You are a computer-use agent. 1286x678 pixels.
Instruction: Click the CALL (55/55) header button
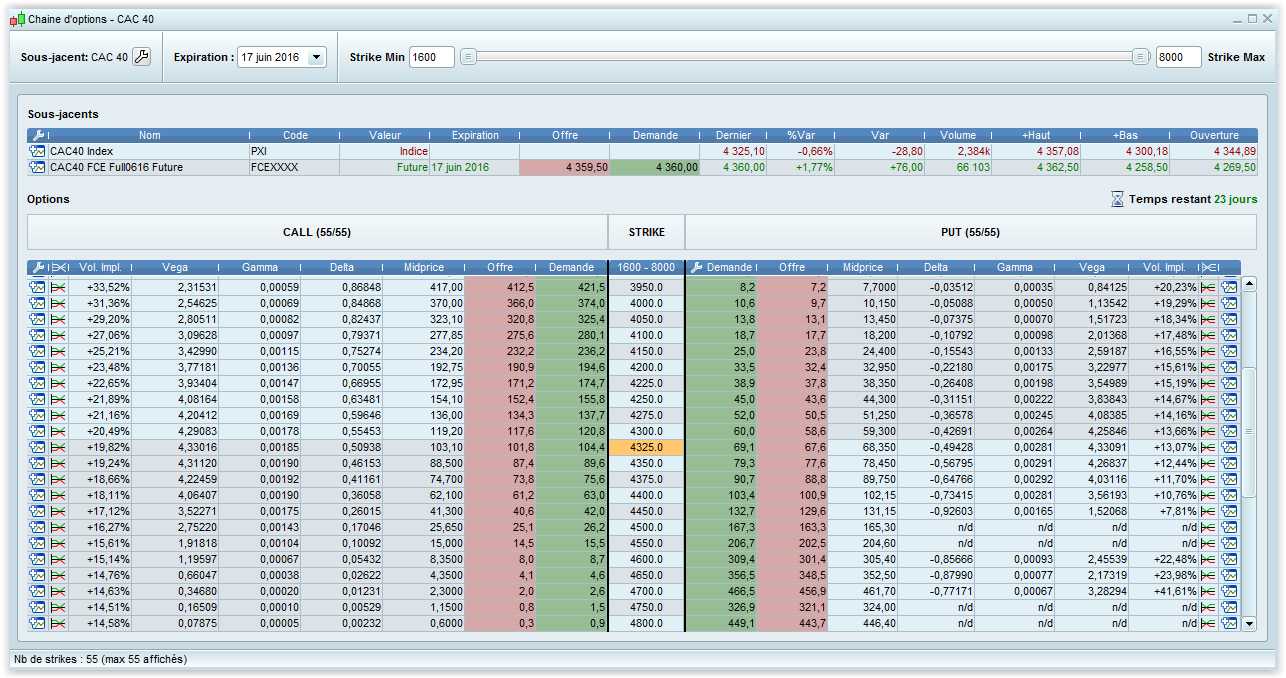(317, 232)
